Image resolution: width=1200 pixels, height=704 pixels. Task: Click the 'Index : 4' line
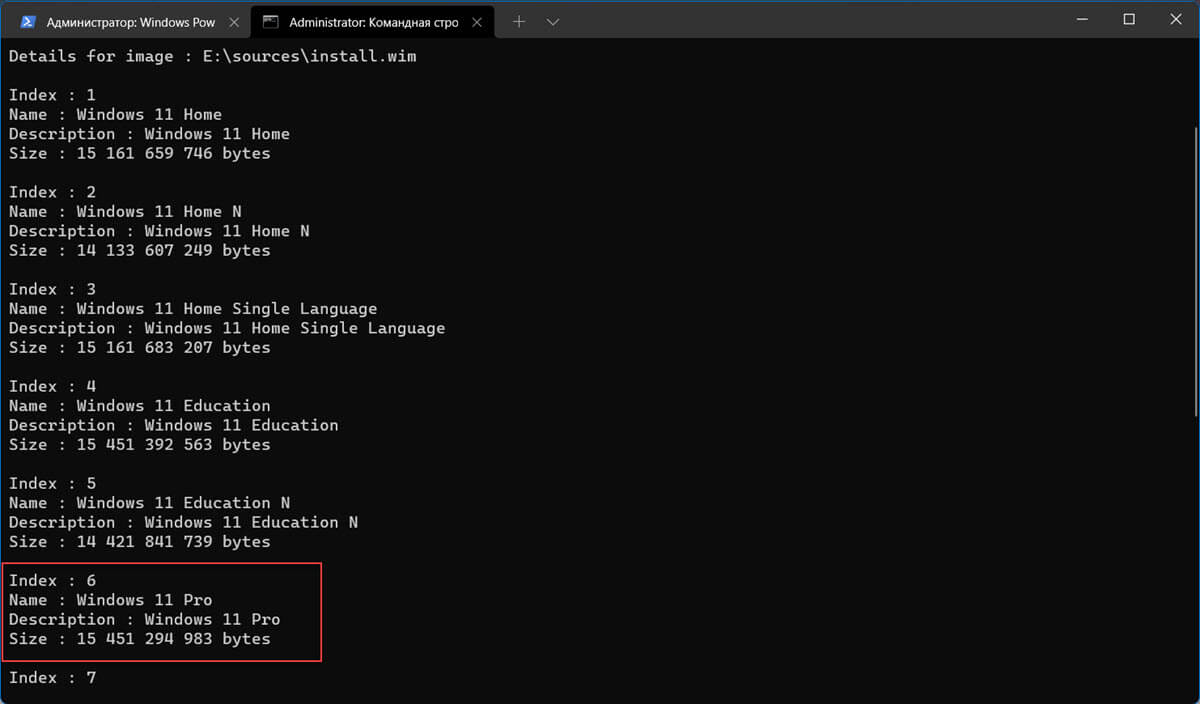coord(53,386)
